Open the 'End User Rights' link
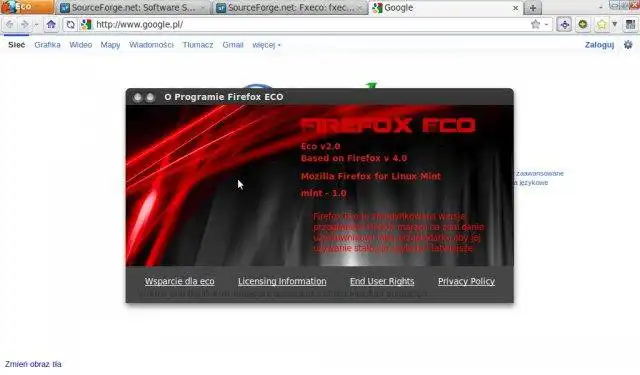Viewport: 640px width, 375px height. pyautogui.click(x=382, y=281)
